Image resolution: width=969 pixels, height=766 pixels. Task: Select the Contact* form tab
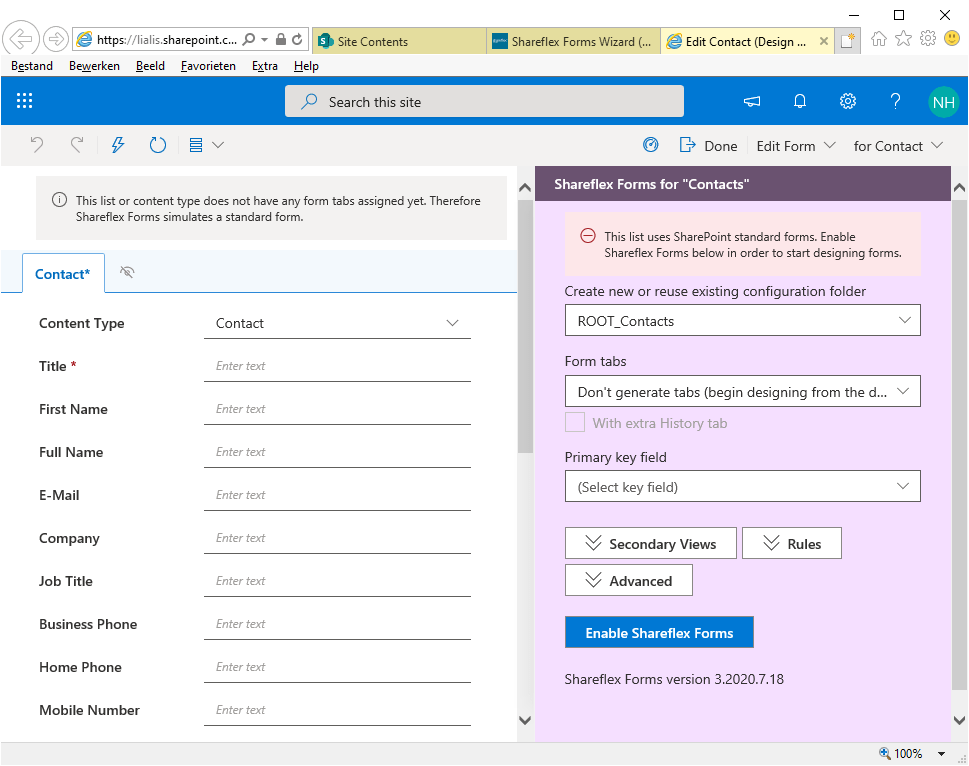coord(63,274)
